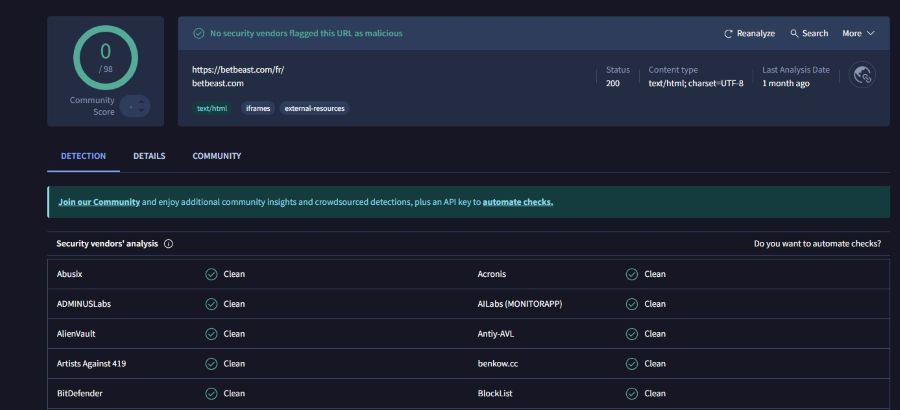
Task: Click the globe link icon at right
Action: coord(862,75)
